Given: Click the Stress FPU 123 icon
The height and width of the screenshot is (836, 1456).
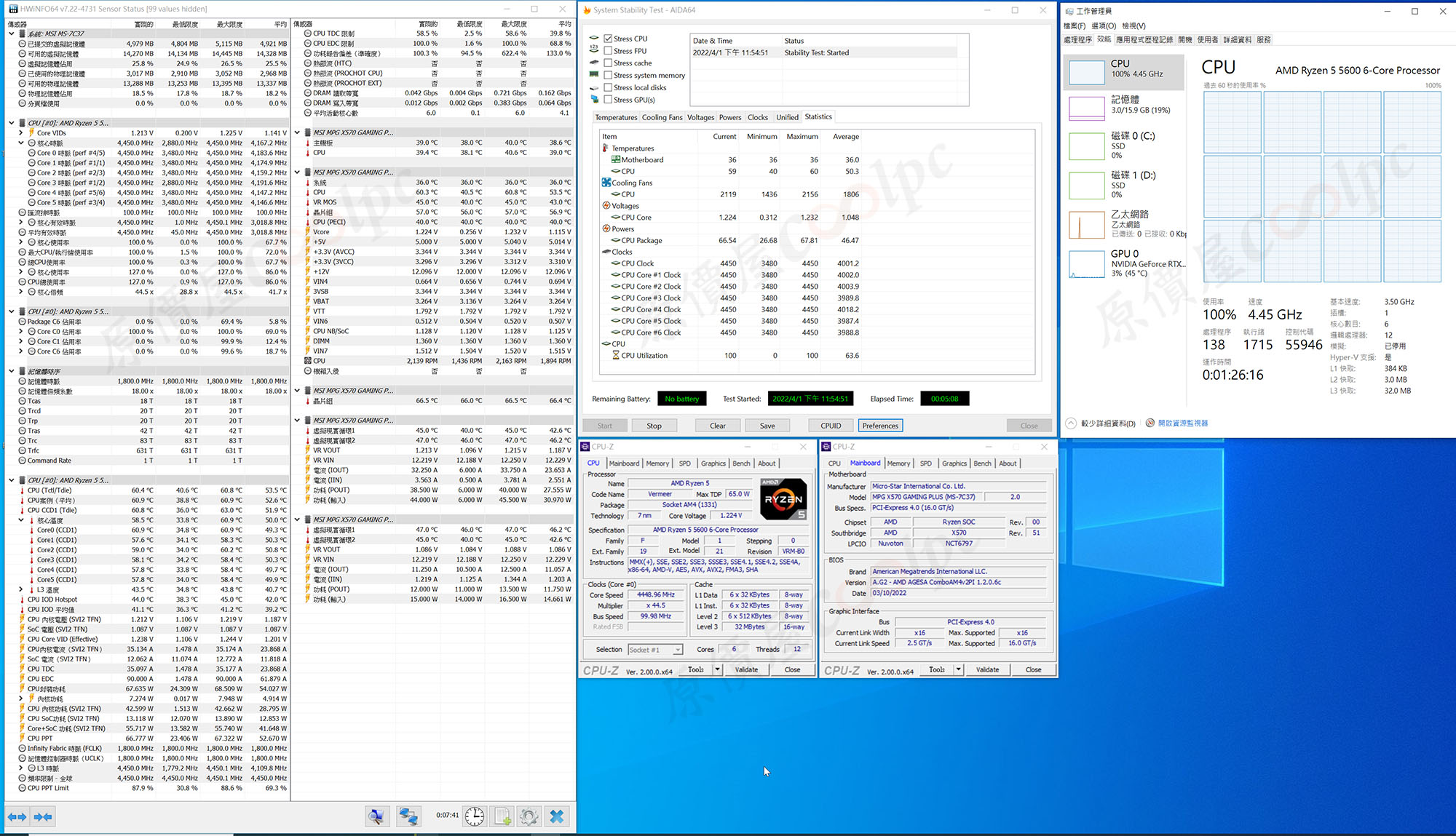Looking at the screenshot, I should click(x=594, y=50).
